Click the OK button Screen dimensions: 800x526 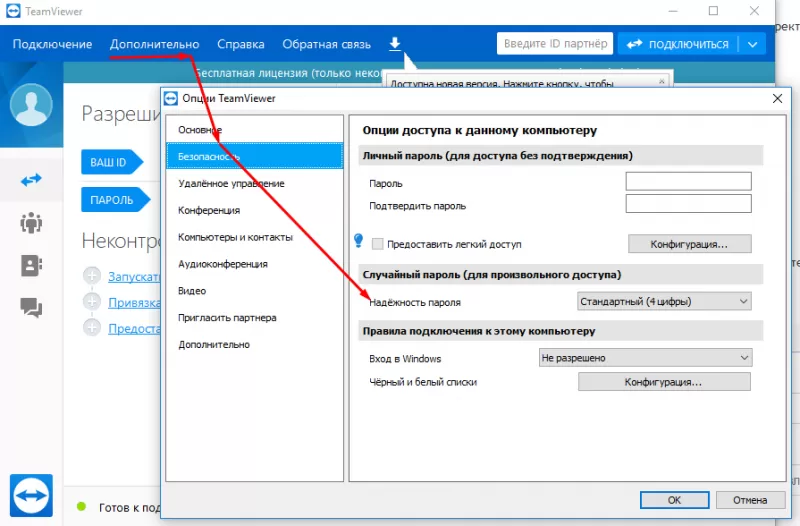coord(674,500)
